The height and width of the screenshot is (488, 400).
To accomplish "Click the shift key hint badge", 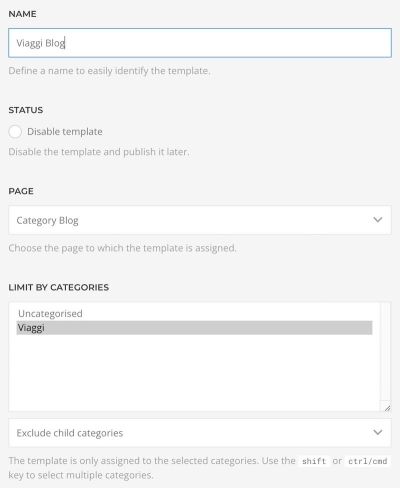I will [x=314, y=461].
